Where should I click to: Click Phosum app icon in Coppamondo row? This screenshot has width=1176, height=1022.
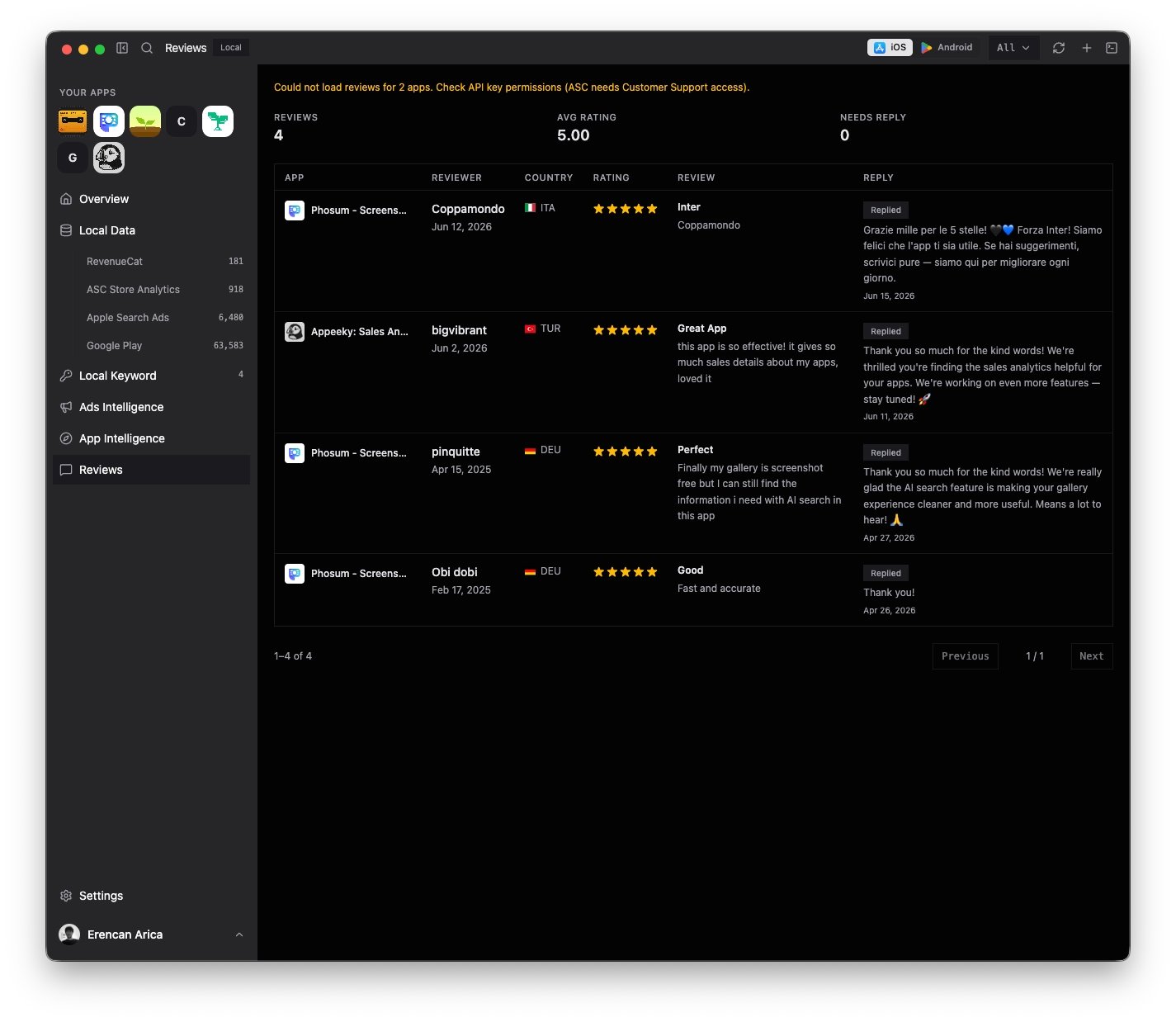coord(295,211)
